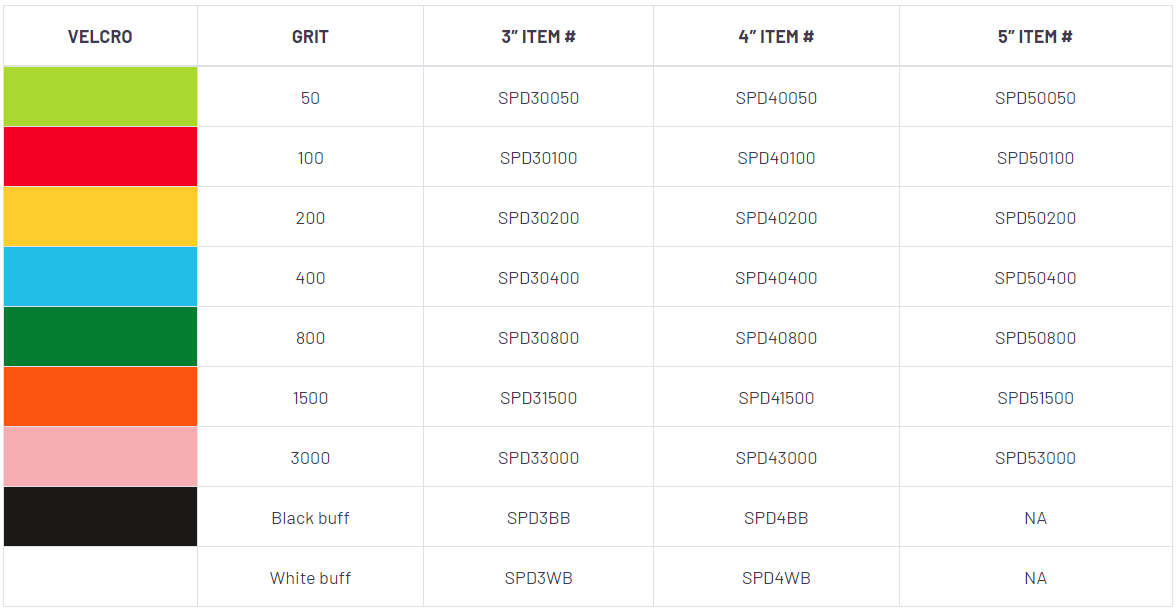Select the red 100 grit swatch
Image resolution: width=1176 pixels, height=611 pixels.
[100, 157]
